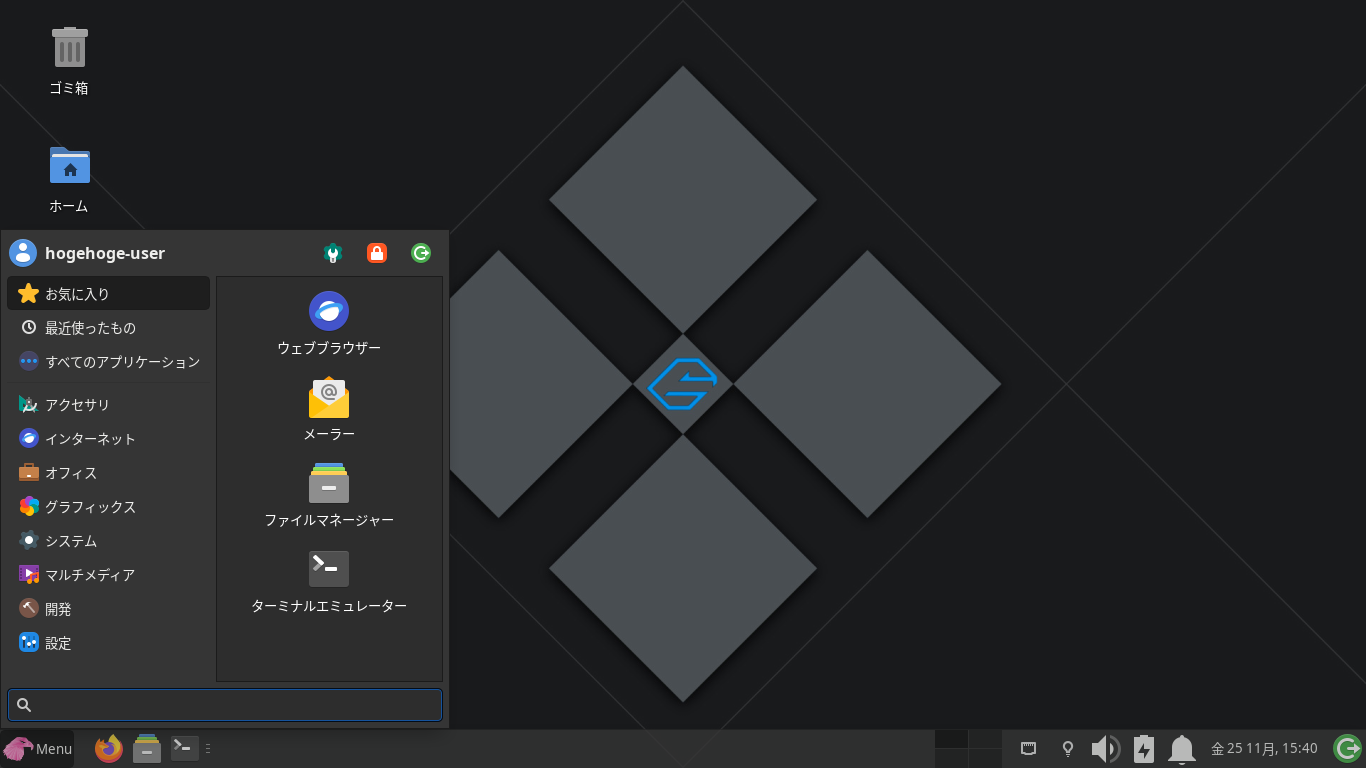
Task: Click the network connection tray icon
Action: [1028, 748]
